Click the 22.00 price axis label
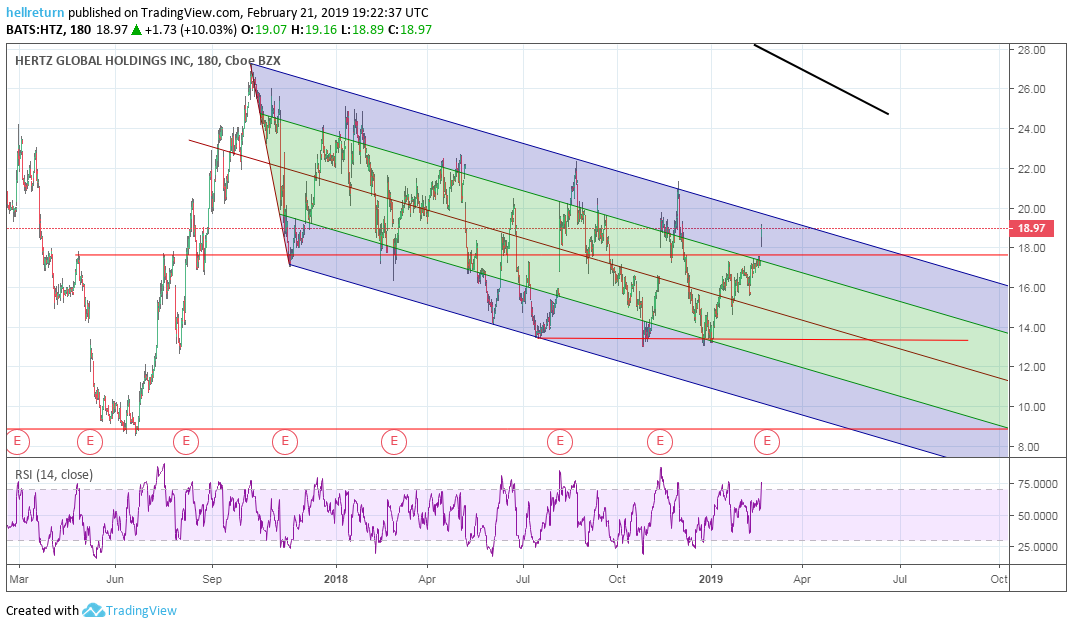Screen dimensions: 1073x628 [1031, 169]
